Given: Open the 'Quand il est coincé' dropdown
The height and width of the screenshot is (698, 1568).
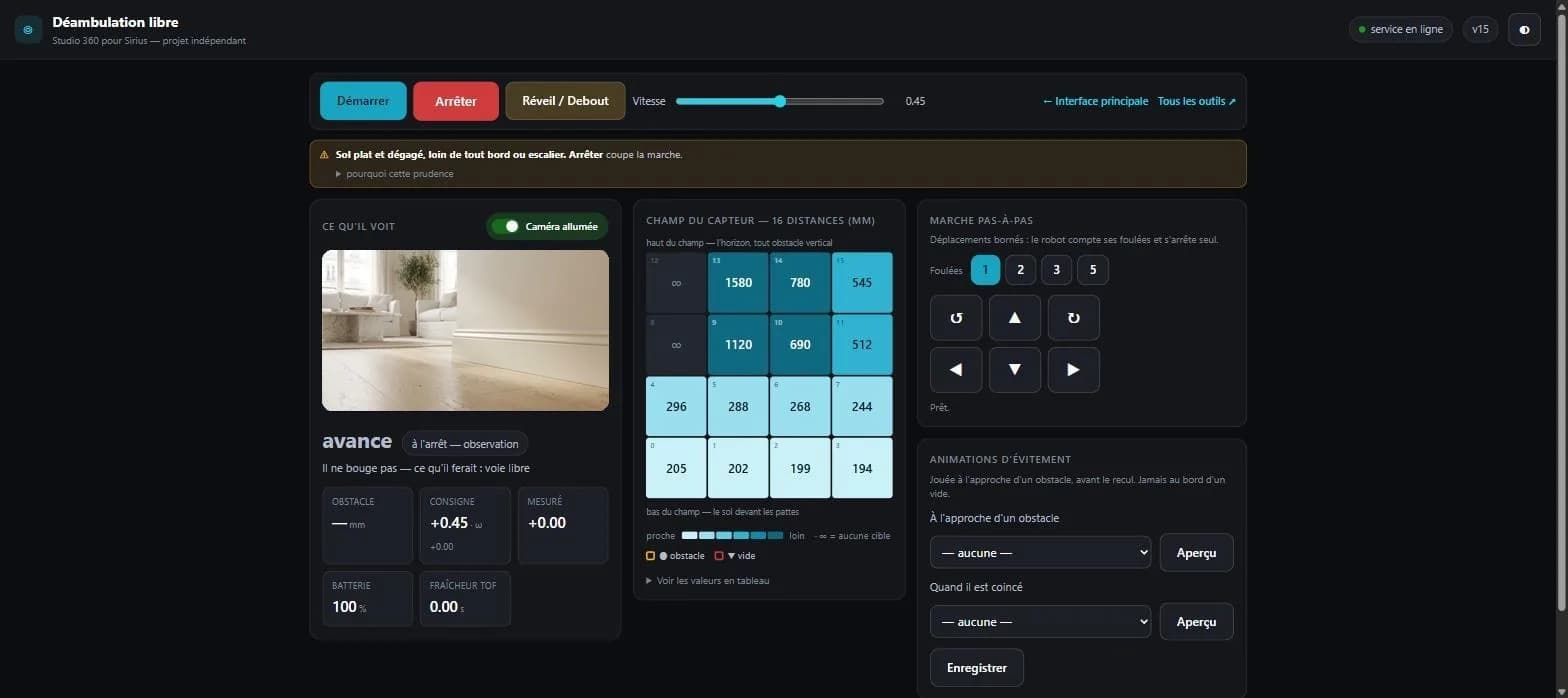Looking at the screenshot, I should click(1041, 621).
